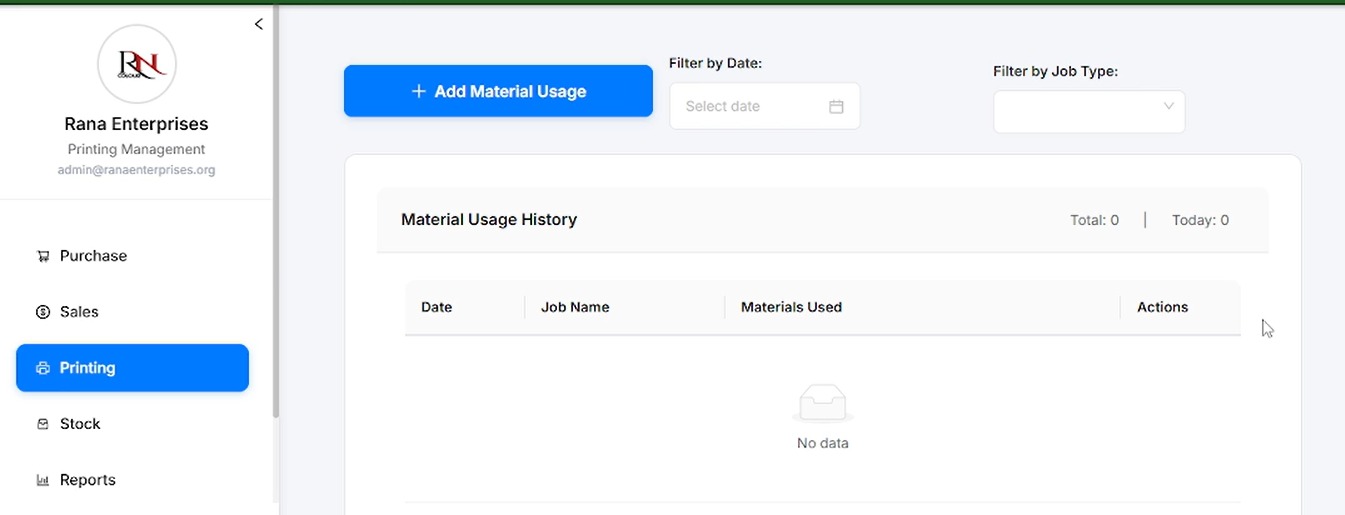1345x515 pixels.
Task: Select the Printing menu item
Action: (132, 368)
